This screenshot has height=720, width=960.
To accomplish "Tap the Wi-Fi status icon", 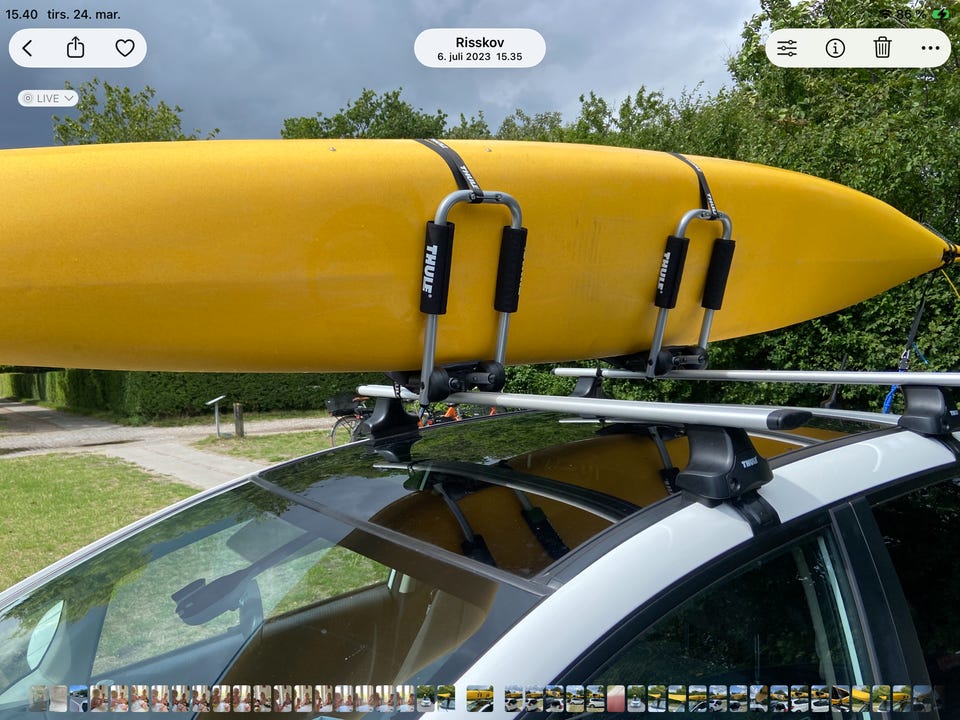I will click(885, 14).
